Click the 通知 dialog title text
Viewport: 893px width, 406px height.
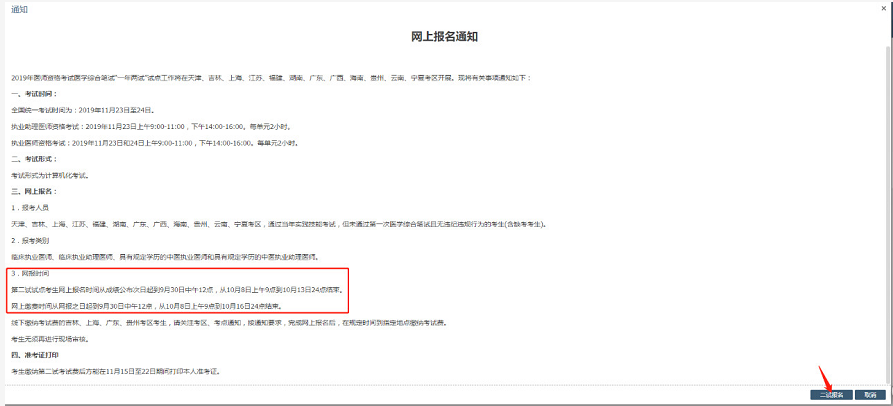[19, 9]
